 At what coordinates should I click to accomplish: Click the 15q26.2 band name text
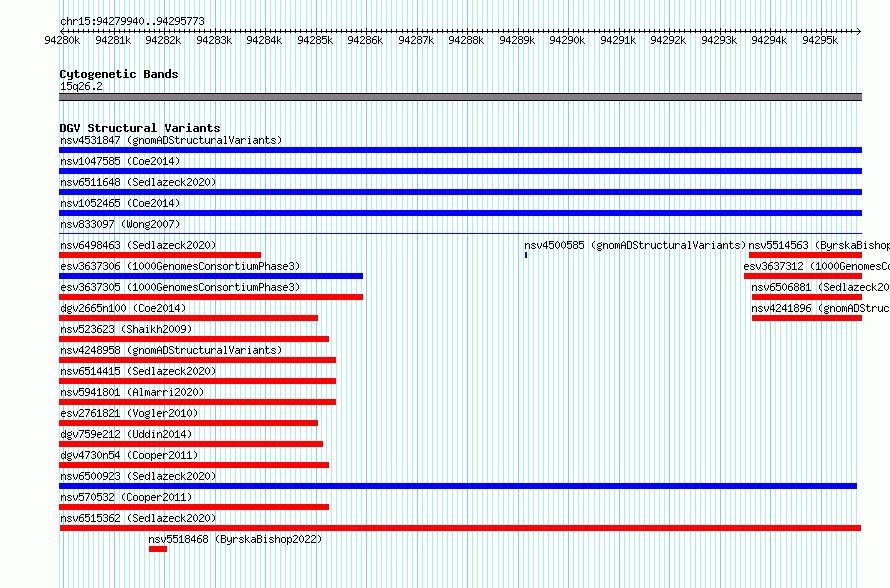click(x=81, y=86)
